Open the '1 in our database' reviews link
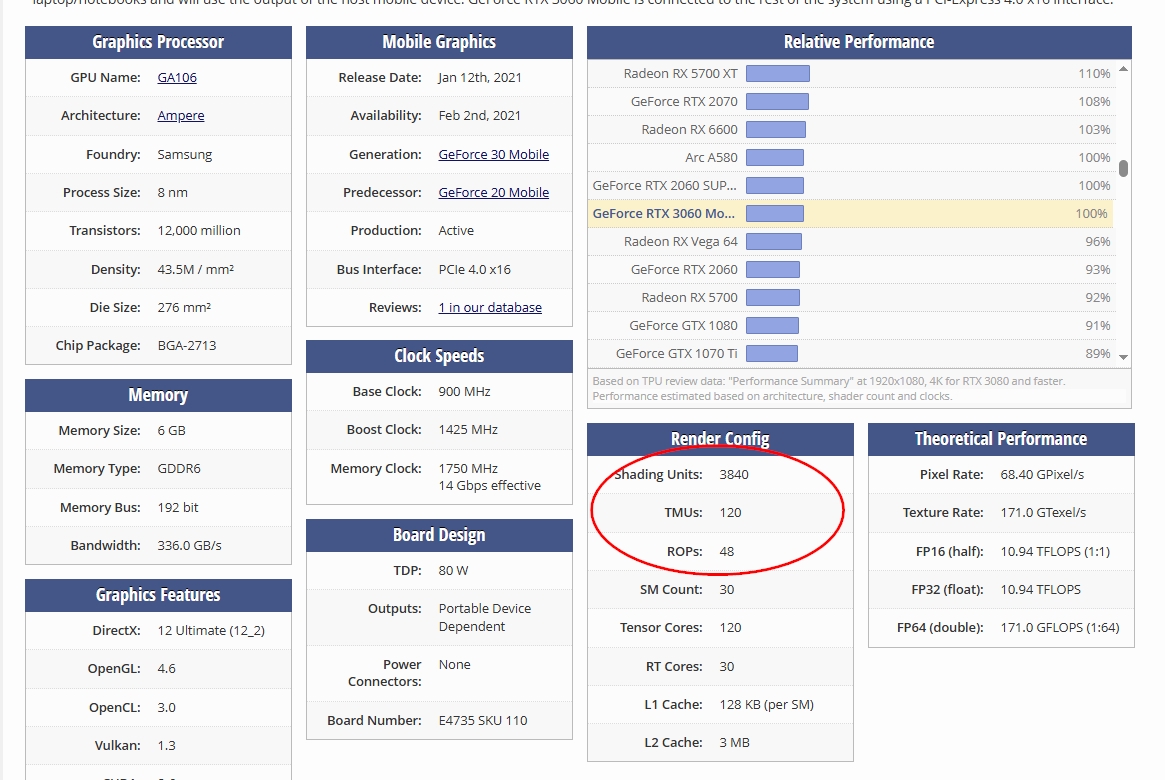Viewport: 1165px width, 780px height. coord(490,307)
